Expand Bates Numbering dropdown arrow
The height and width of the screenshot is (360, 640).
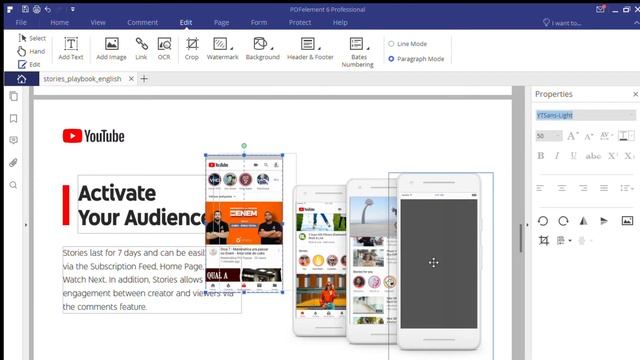[x=368, y=48]
